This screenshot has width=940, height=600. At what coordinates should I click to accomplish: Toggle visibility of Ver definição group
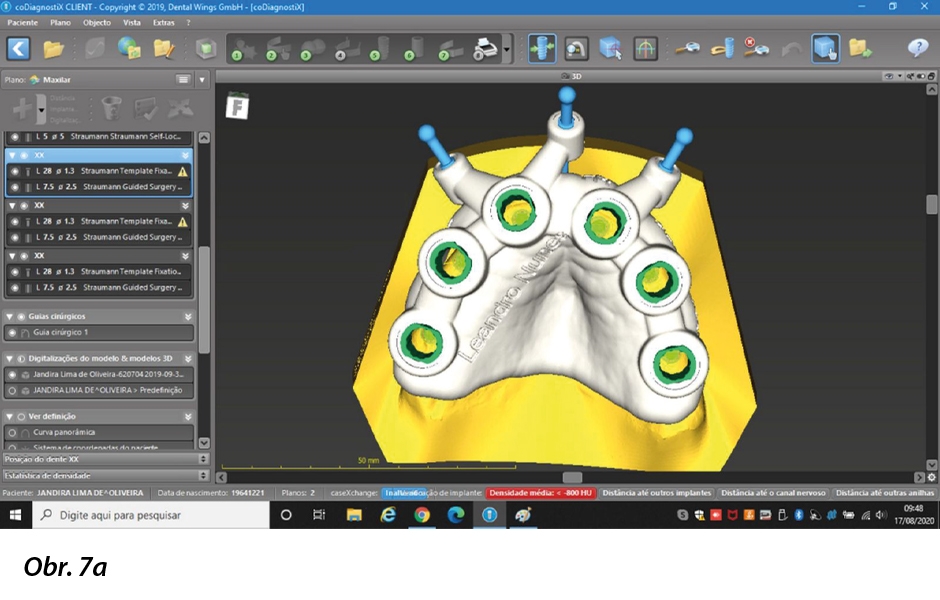tap(22, 417)
